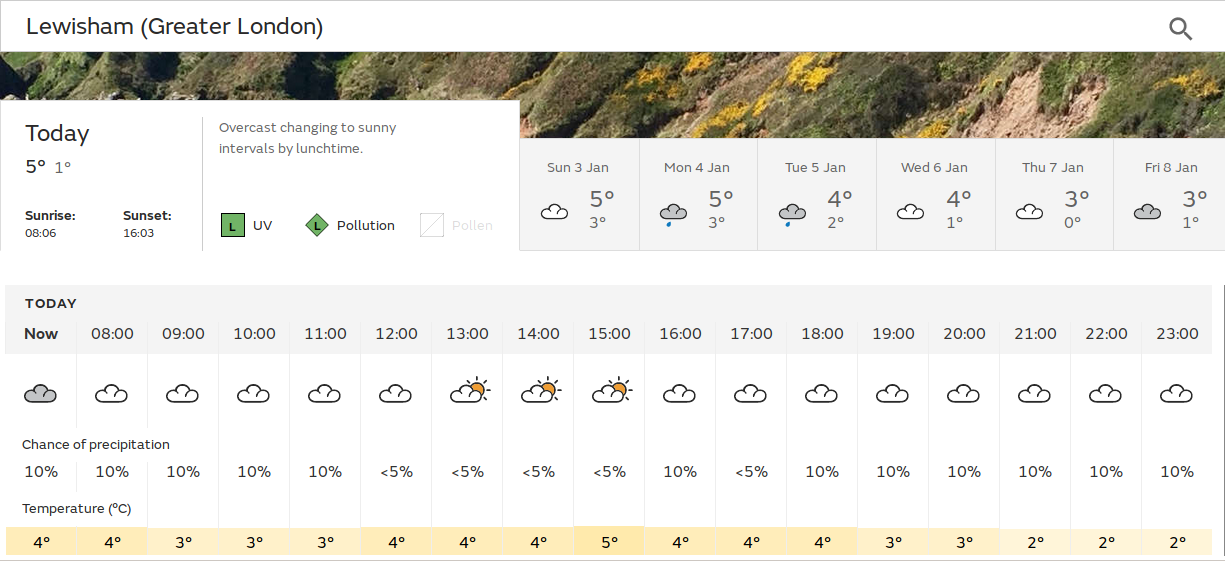Screen dimensions: 1225x561
Task: Click the 2° temperature cell at 23:00
Action: click(x=1177, y=542)
